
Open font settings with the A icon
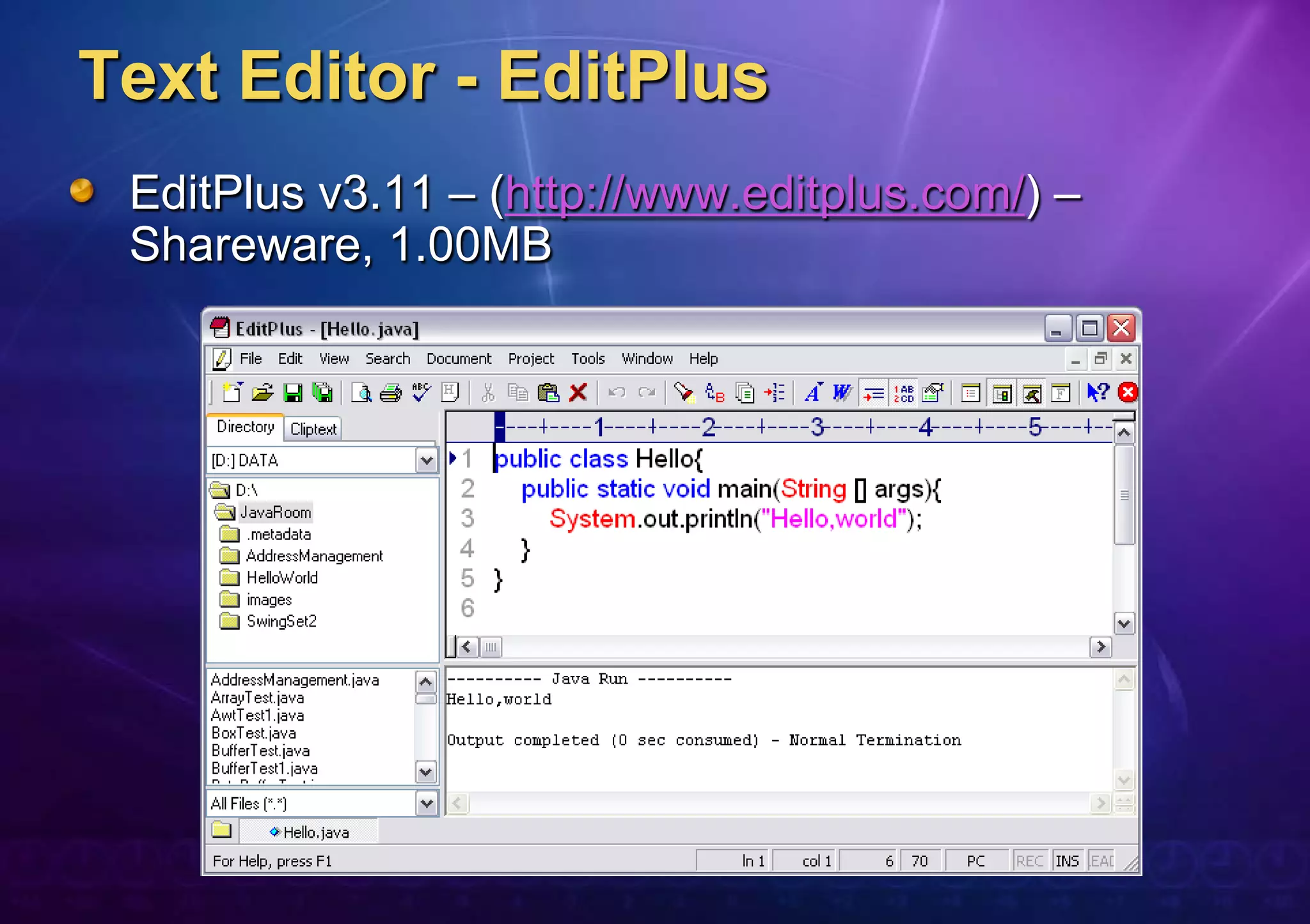(813, 392)
